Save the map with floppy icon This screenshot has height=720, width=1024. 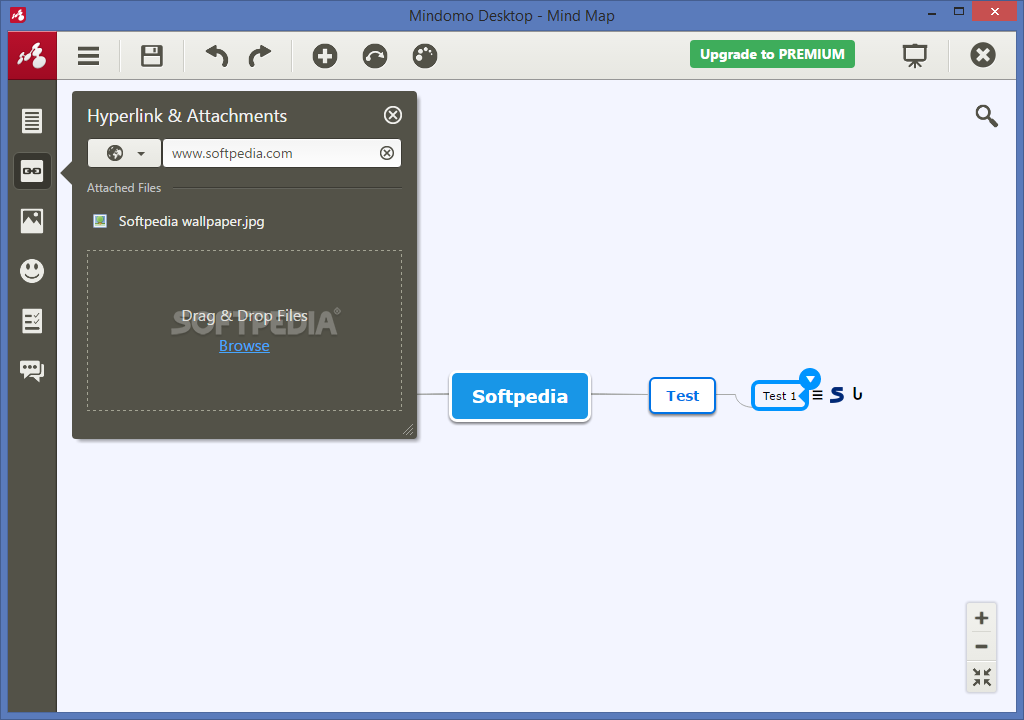pyautogui.click(x=152, y=56)
